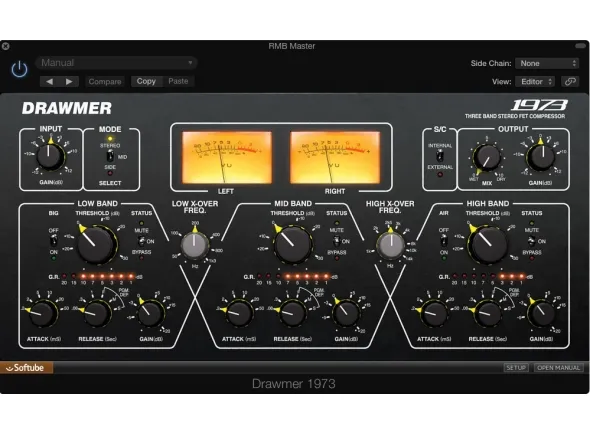Click the SETUP button
The image size is (590, 434).
point(516,367)
